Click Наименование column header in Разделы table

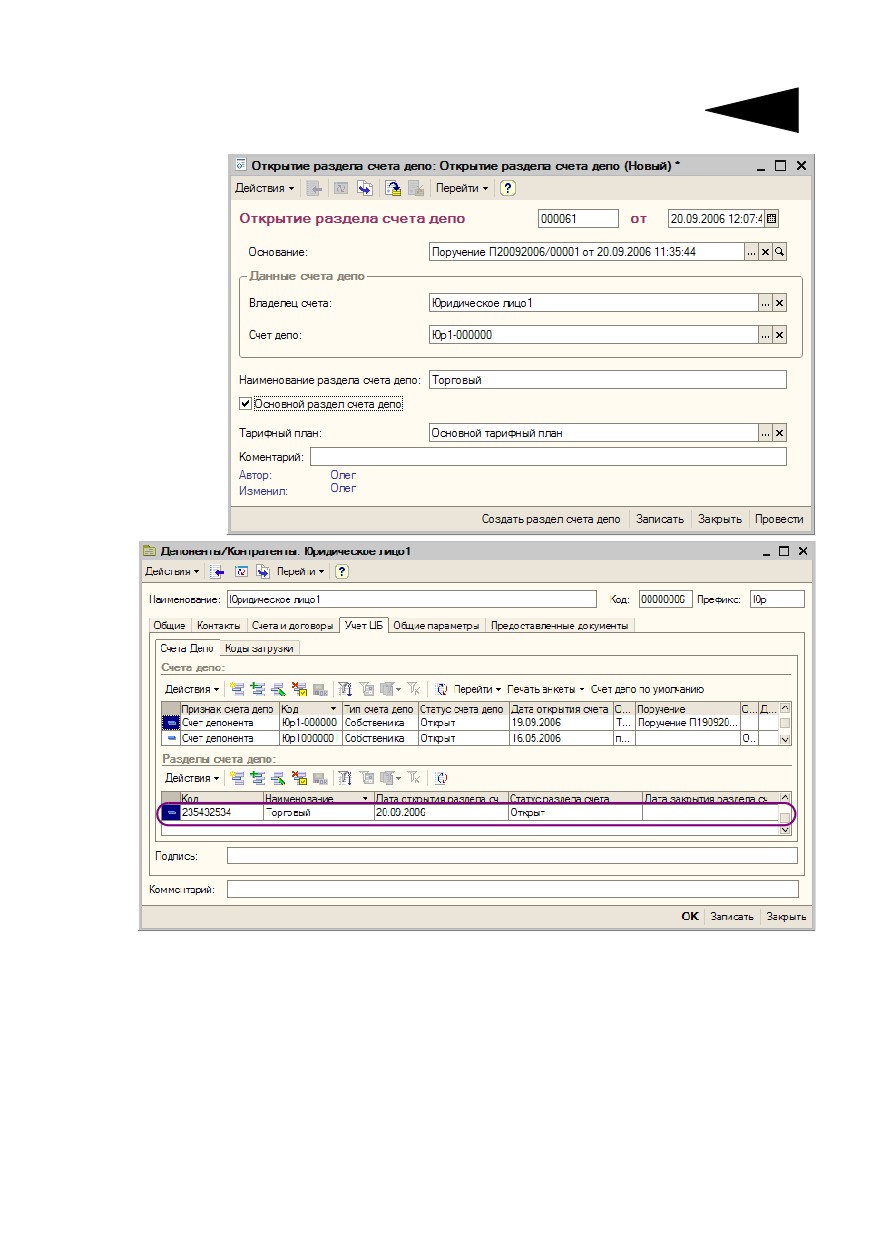click(x=318, y=798)
